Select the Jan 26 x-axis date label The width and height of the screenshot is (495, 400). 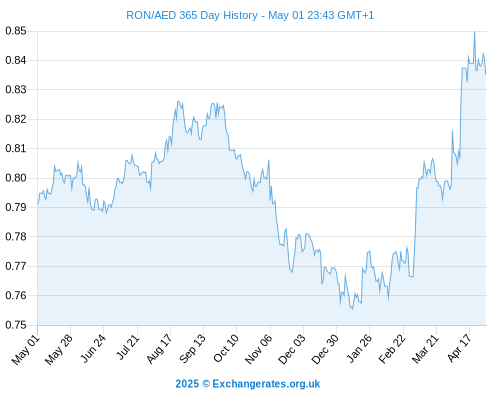[359, 349]
